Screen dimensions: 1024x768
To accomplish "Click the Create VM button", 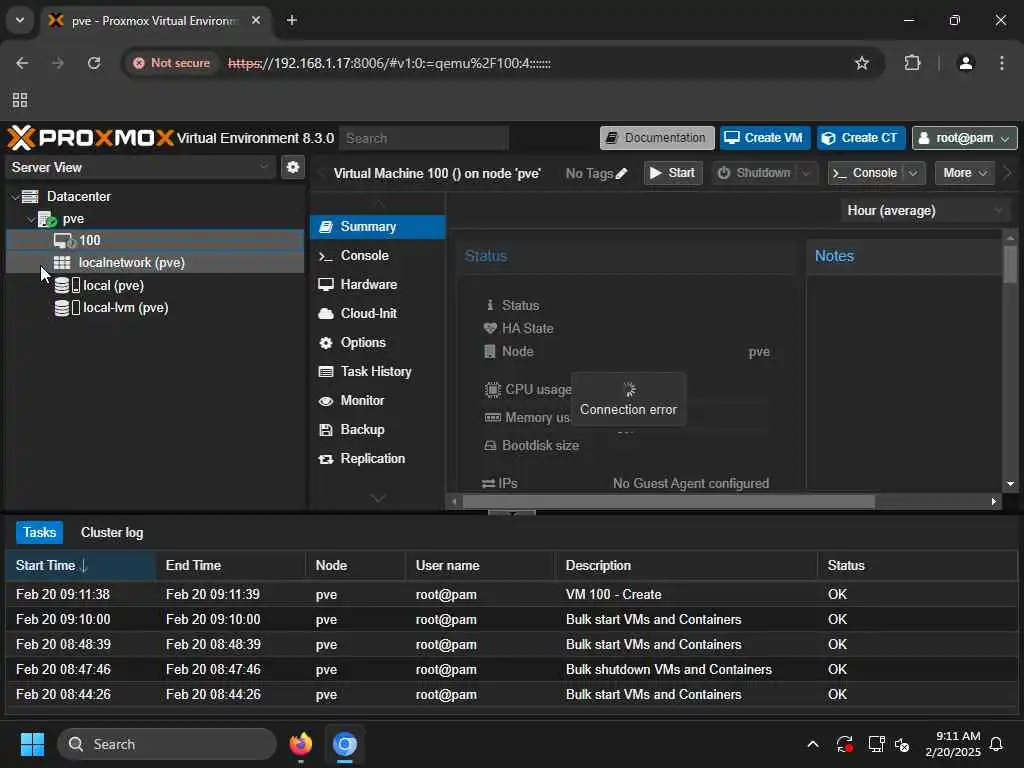I will [x=765, y=138].
